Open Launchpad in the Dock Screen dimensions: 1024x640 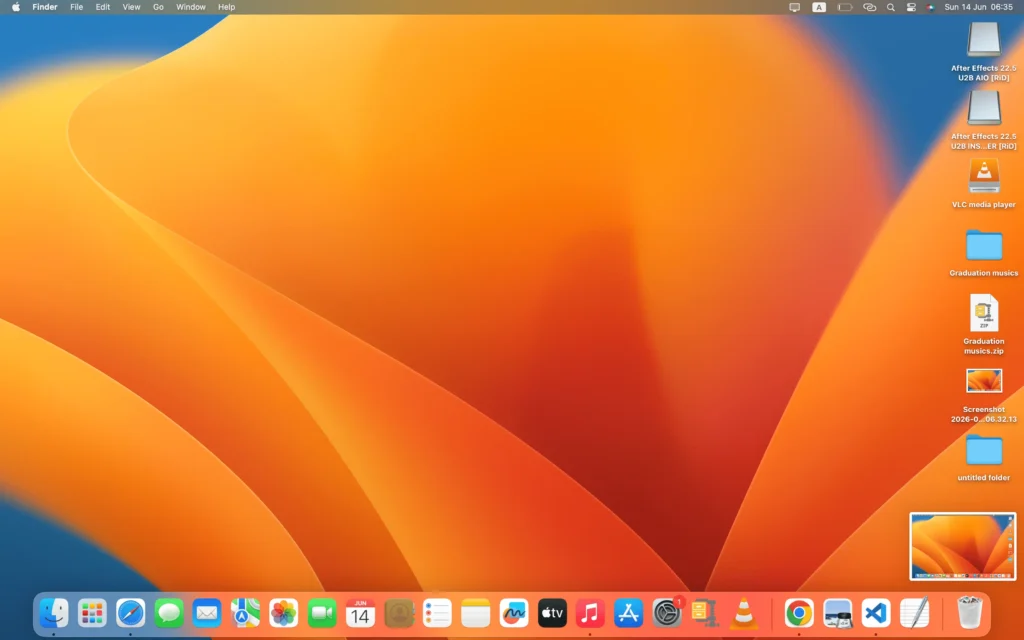coord(92,613)
